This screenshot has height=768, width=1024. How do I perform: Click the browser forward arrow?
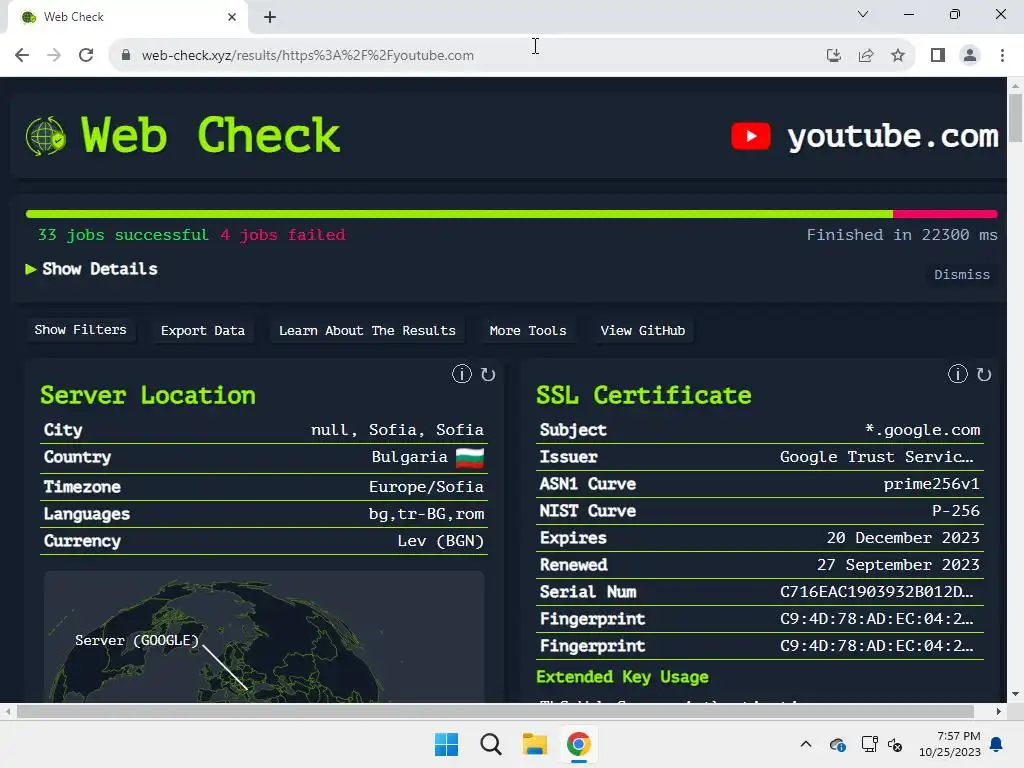[54, 55]
